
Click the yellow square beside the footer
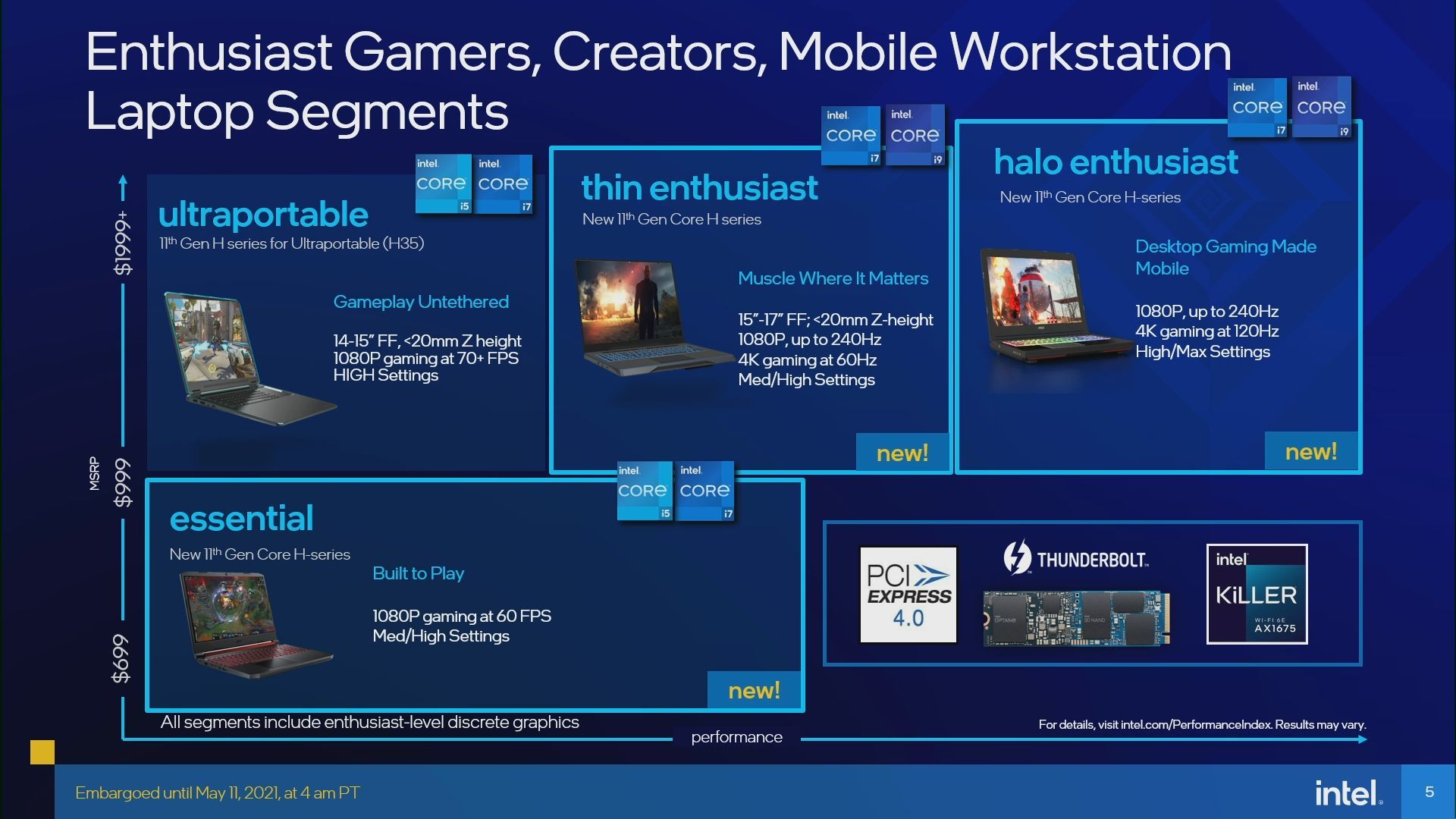(42, 752)
